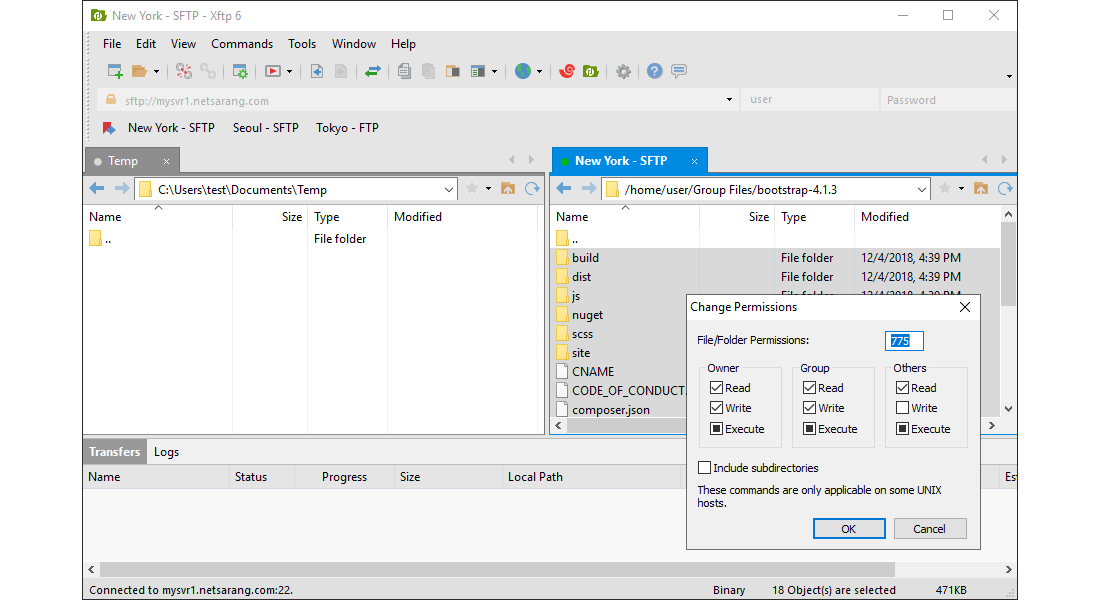The image size is (1100, 600).
Task: Switch to the Logs tab
Action: tap(166, 451)
